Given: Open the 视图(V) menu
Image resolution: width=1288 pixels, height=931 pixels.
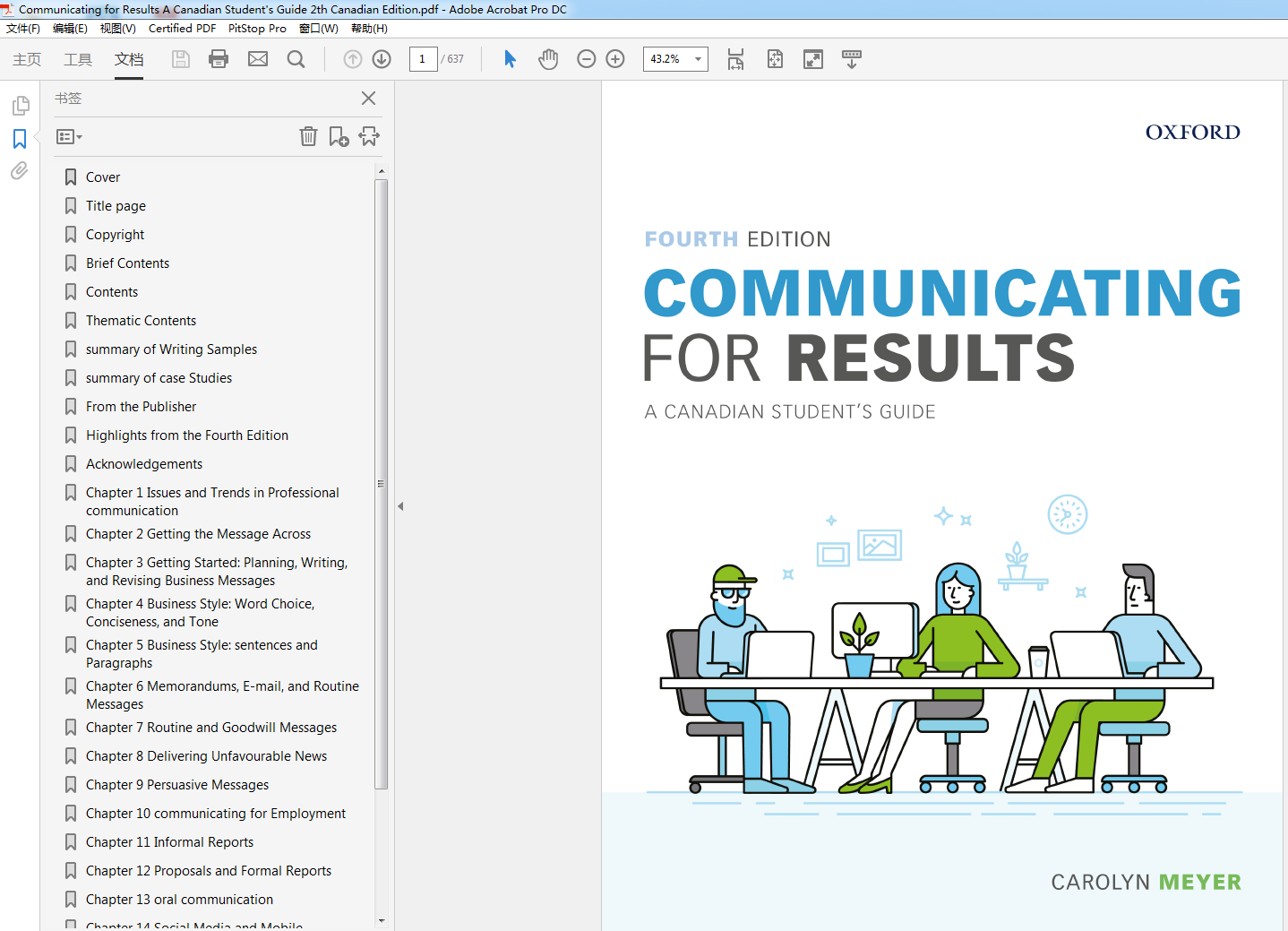Looking at the screenshot, I should 117,29.
